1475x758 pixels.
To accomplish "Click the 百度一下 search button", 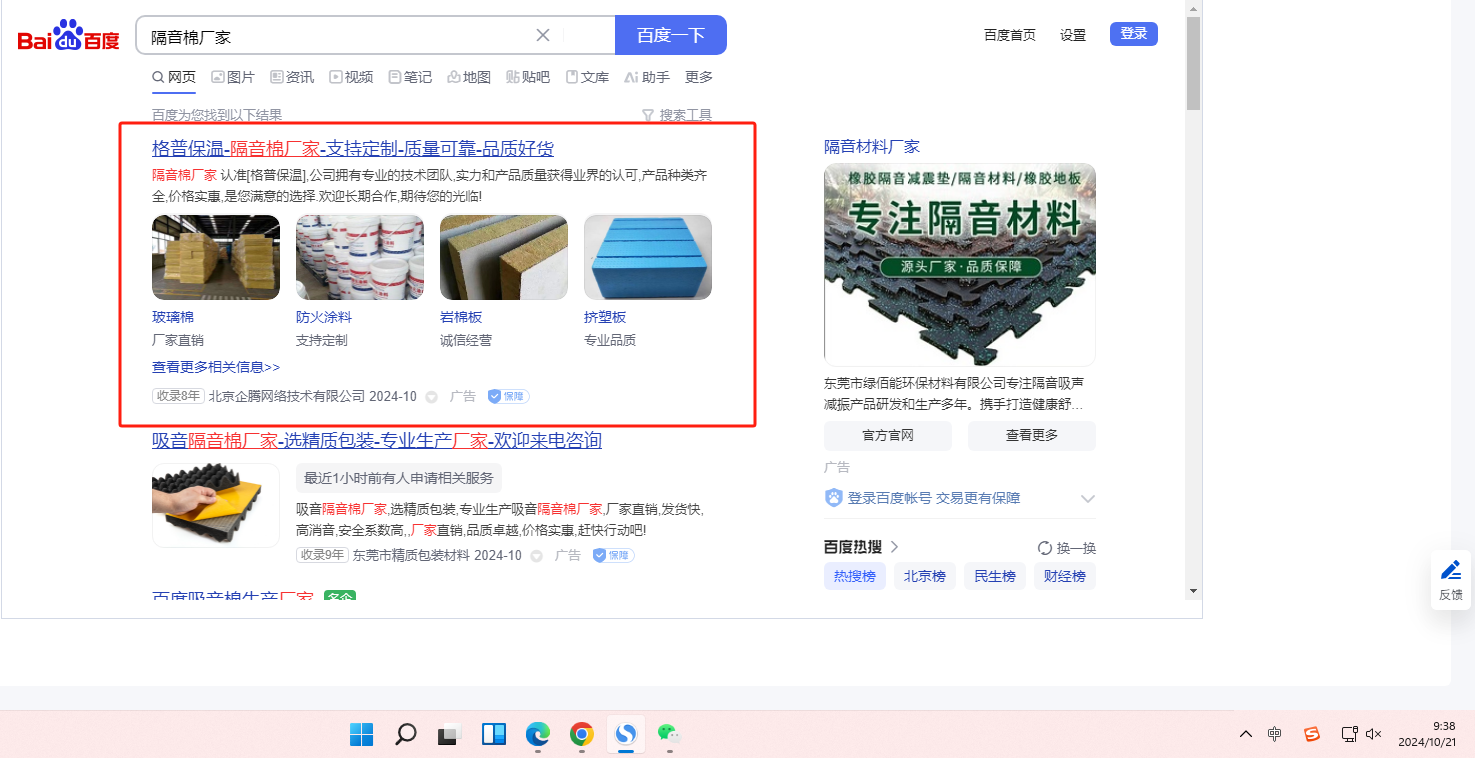I will pos(671,35).
